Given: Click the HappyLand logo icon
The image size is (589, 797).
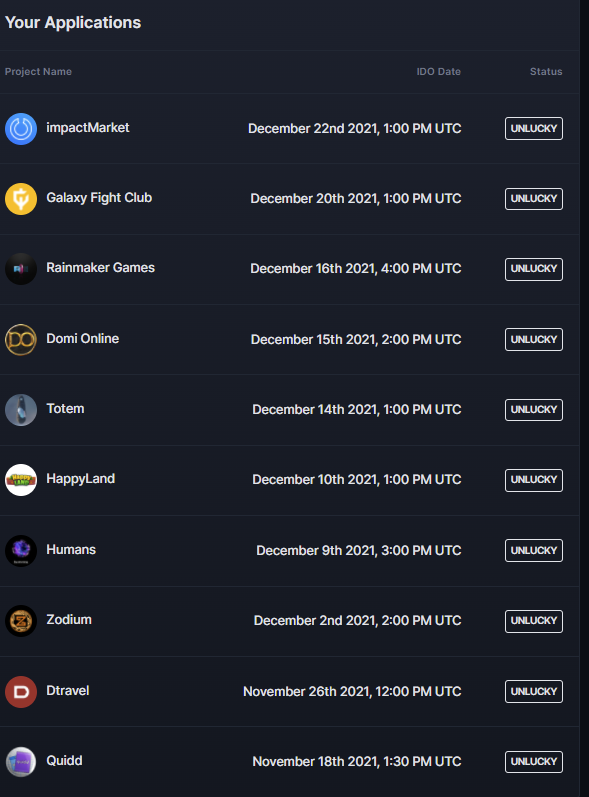Looking at the screenshot, I should 21,480.
